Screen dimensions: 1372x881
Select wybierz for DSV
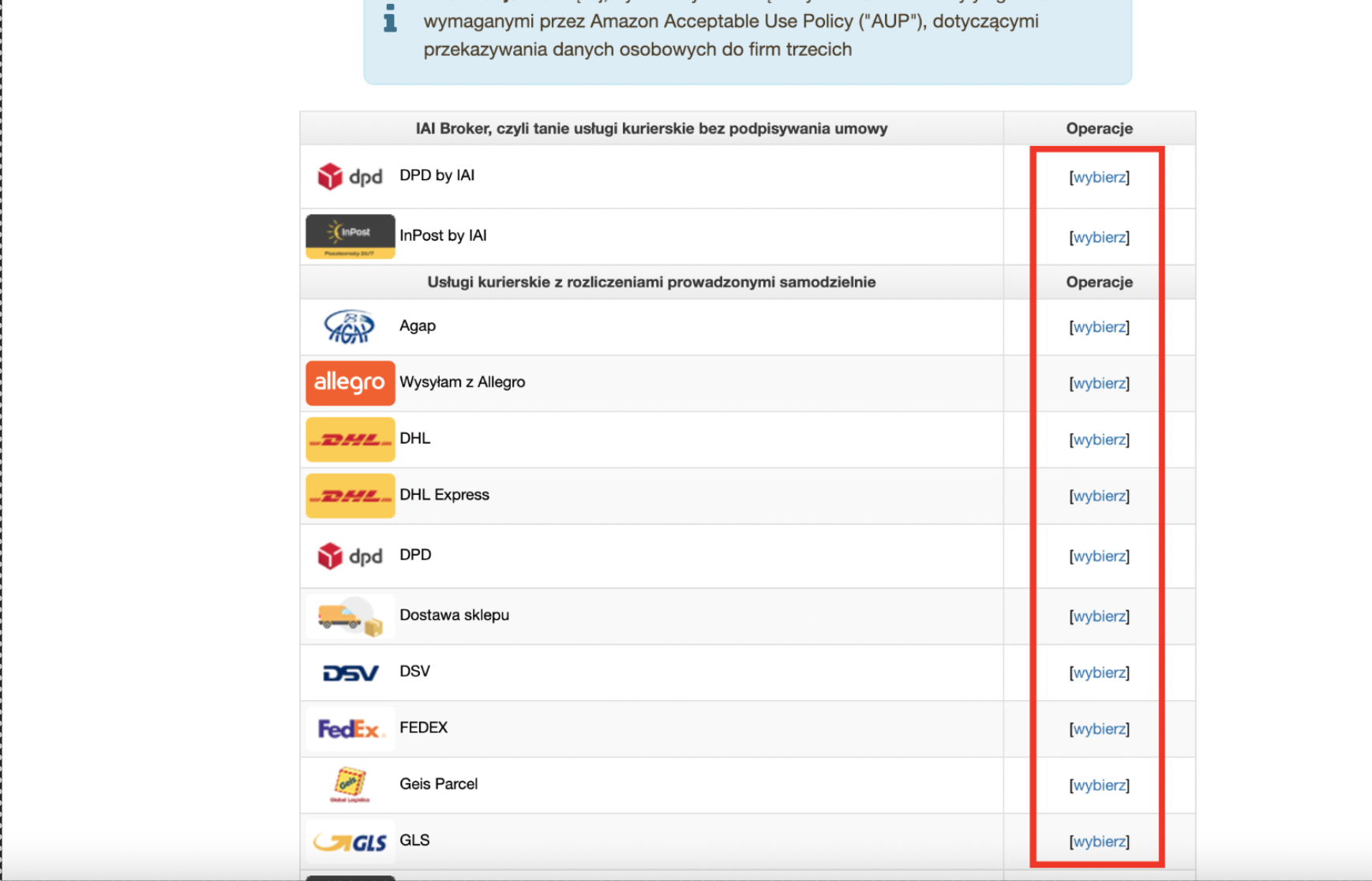1099,673
